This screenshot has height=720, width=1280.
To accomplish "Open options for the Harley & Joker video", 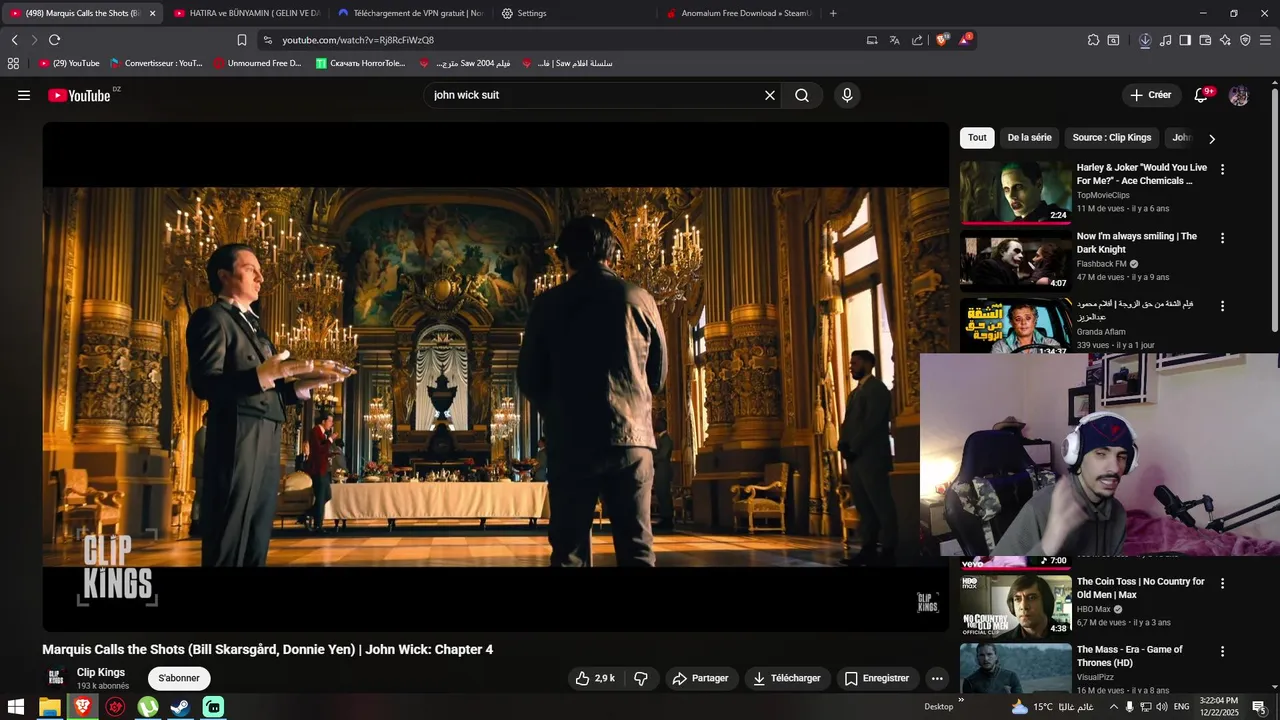I will point(1222,169).
